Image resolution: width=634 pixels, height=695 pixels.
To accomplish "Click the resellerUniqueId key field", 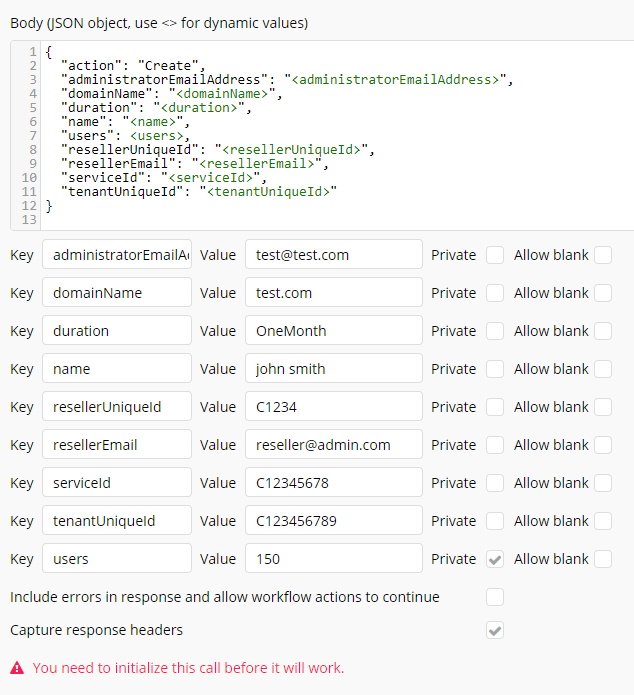I will (x=116, y=407).
